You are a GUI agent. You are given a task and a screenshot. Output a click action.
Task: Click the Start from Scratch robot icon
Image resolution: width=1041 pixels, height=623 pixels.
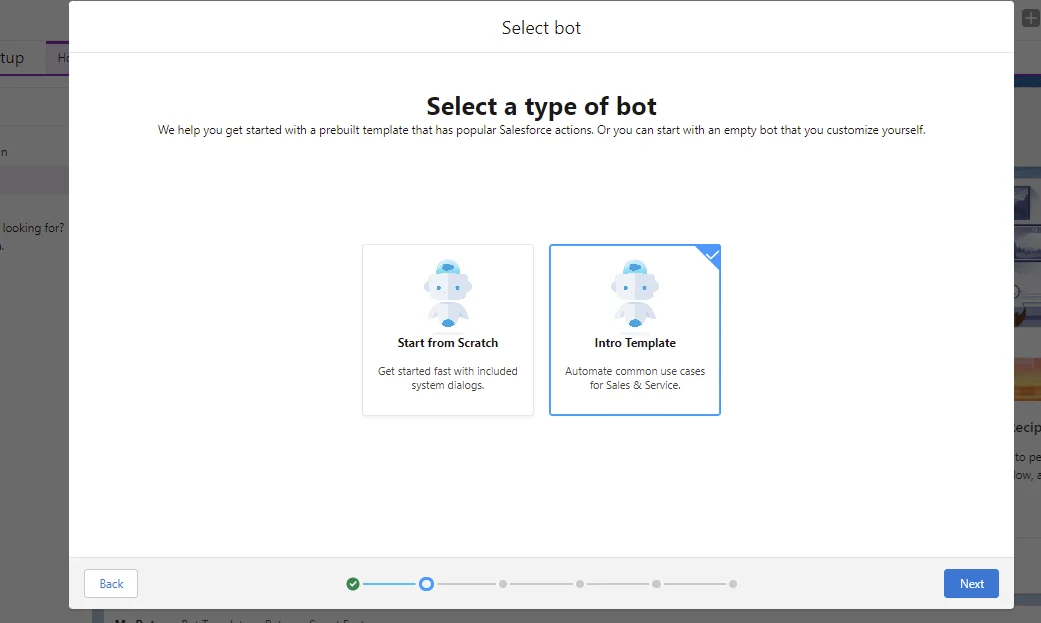[x=447, y=290]
